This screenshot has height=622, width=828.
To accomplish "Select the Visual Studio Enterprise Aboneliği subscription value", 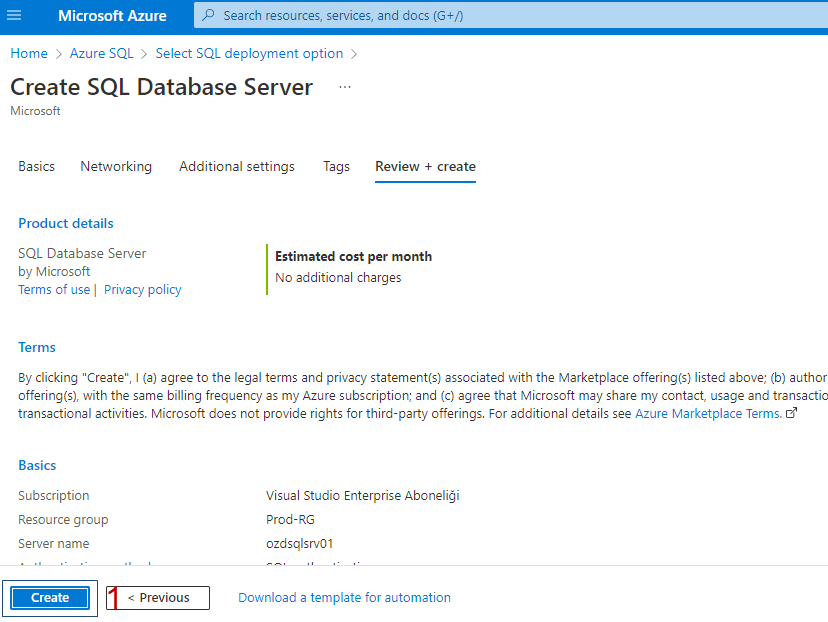I will coord(363,495).
